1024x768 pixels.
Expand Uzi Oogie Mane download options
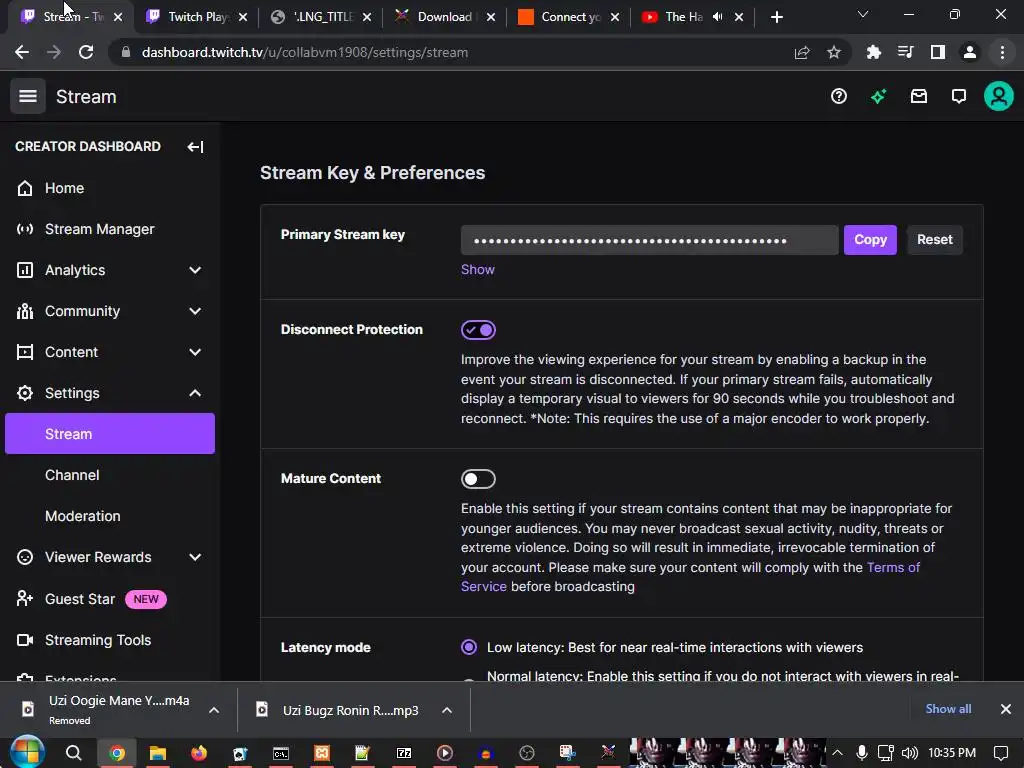coord(214,710)
